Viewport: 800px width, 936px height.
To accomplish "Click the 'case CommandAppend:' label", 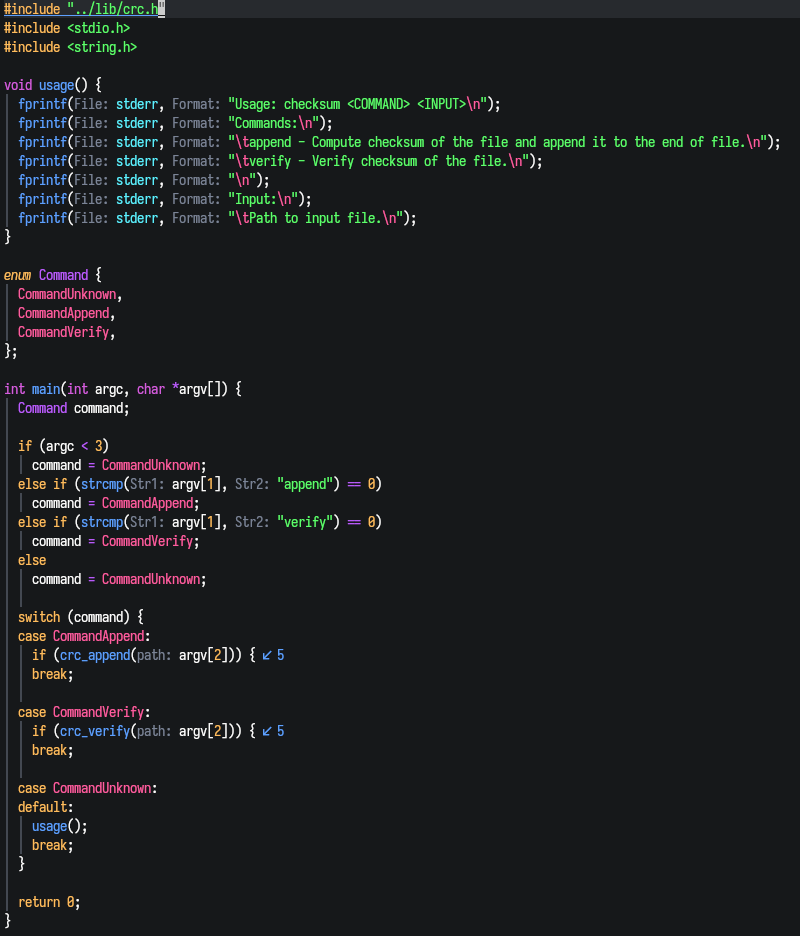I will point(84,636).
